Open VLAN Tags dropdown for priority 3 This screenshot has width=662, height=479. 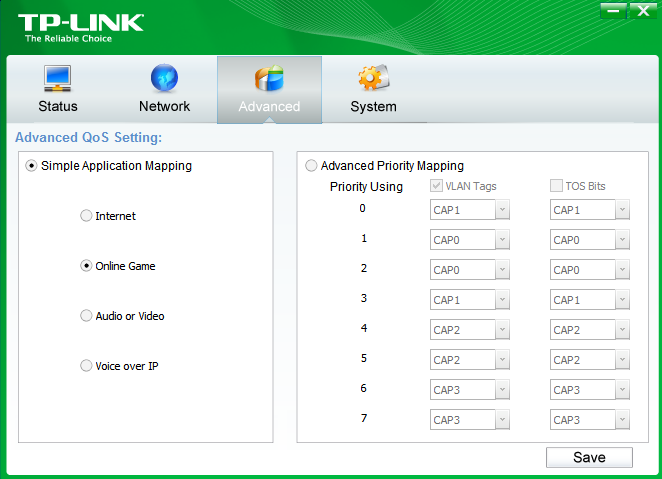(469, 300)
